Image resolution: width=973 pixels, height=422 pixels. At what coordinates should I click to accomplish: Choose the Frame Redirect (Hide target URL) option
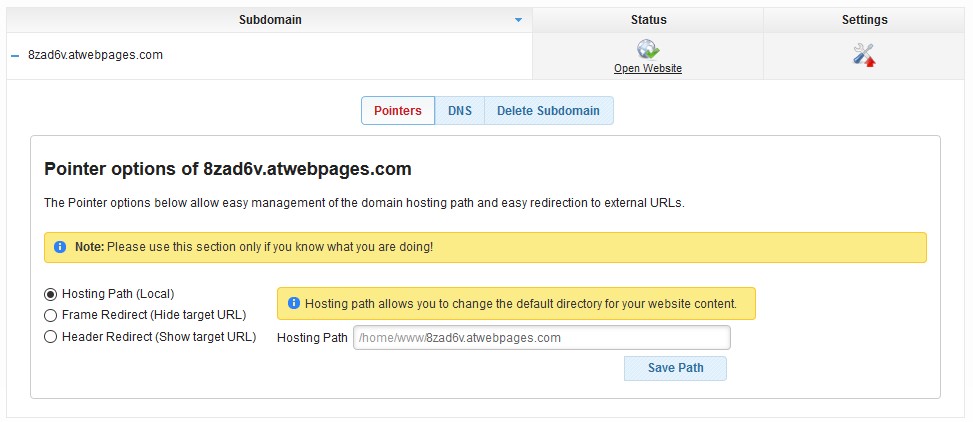pos(50,315)
